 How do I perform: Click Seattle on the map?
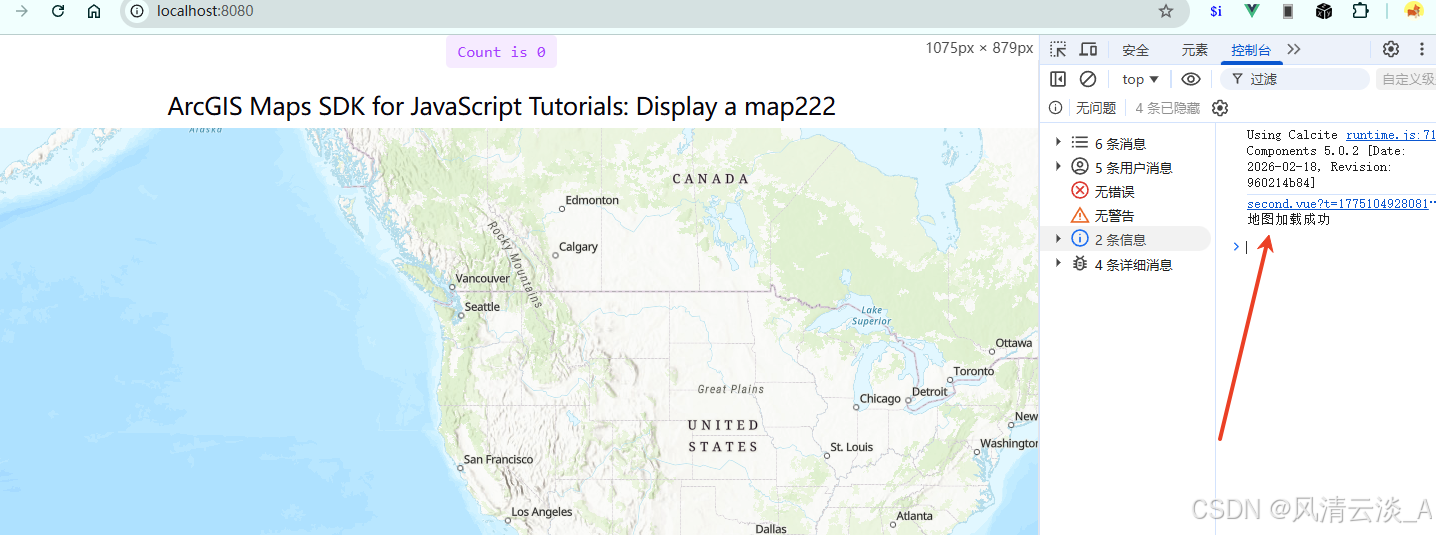point(482,307)
